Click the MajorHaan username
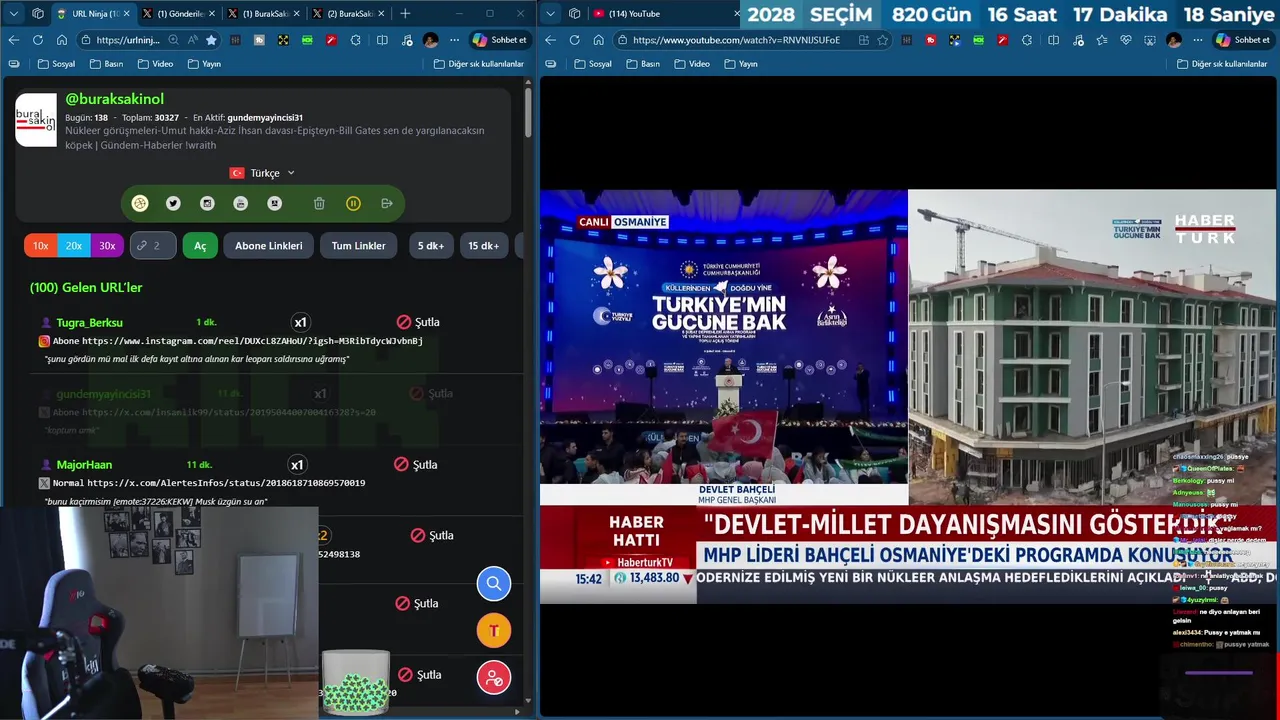 point(84,464)
